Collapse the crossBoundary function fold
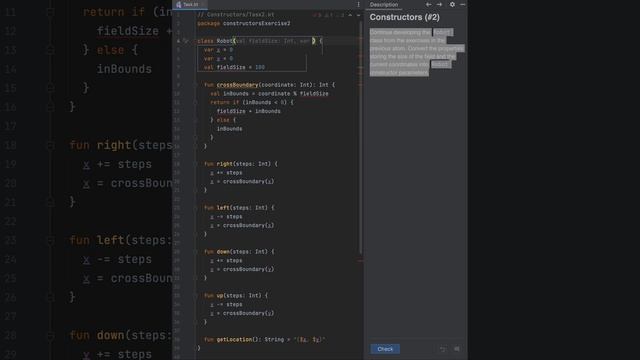640x360 pixels. [x=196, y=85]
